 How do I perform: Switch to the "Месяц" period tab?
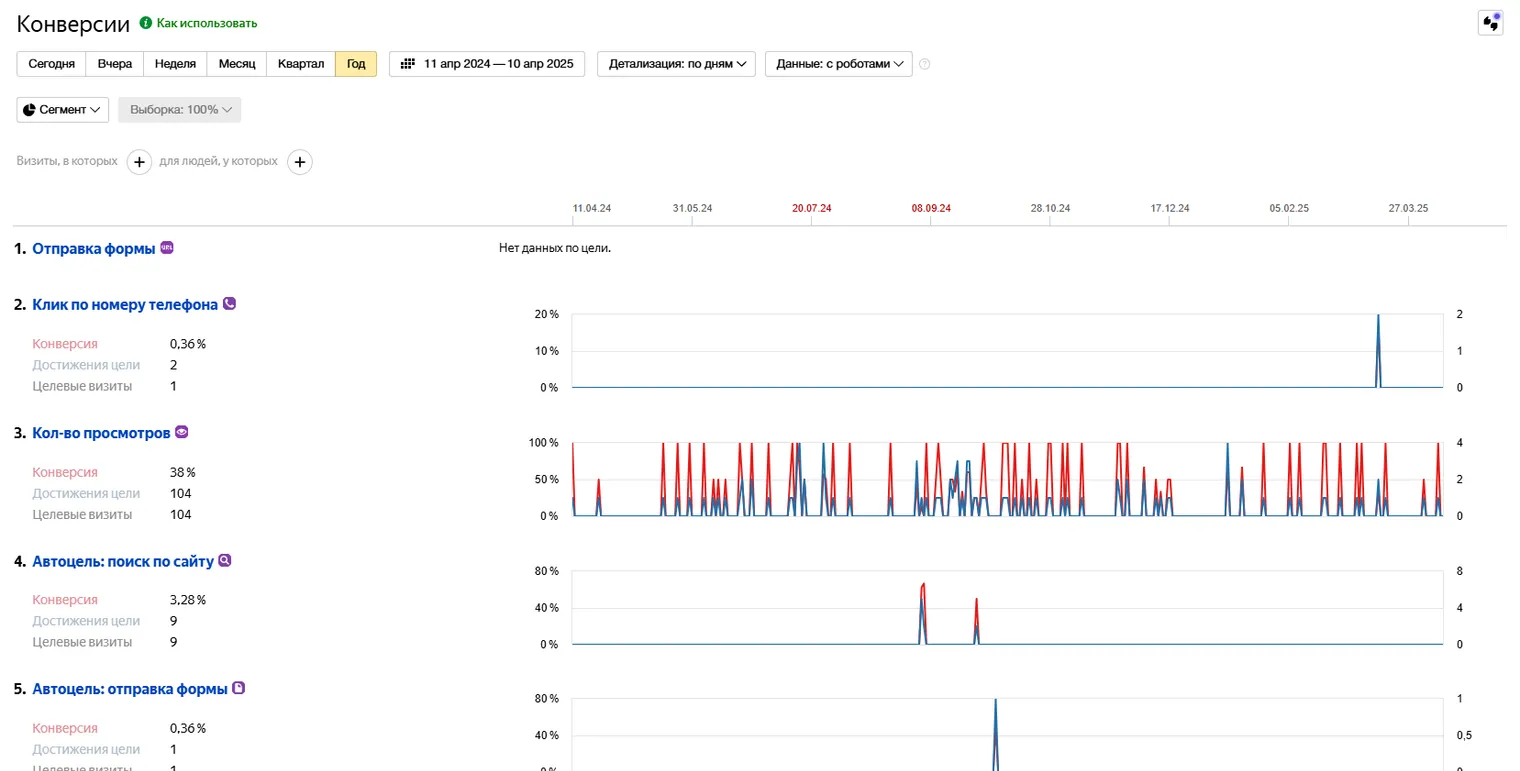pyautogui.click(x=237, y=64)
